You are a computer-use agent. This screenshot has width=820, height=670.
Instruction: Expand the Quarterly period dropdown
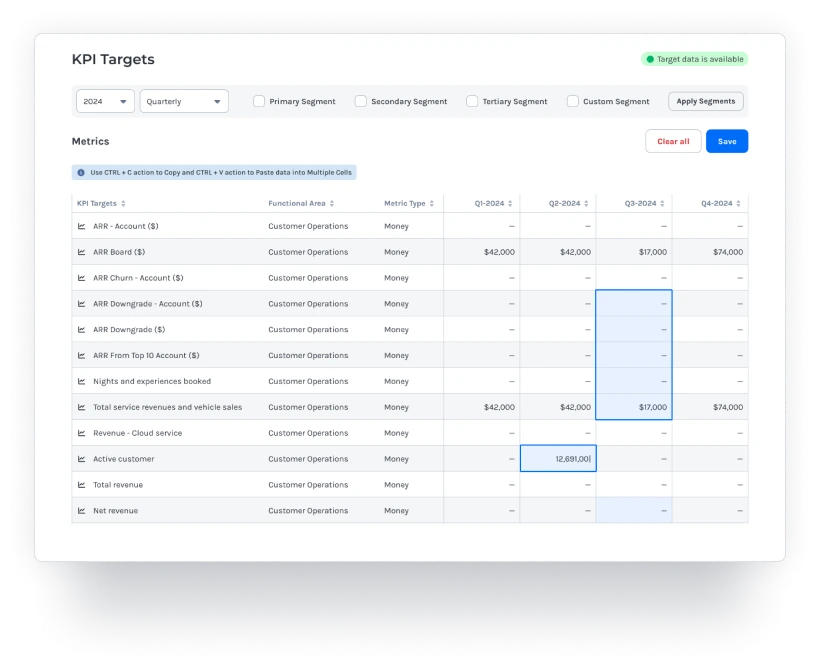(184, 101)
